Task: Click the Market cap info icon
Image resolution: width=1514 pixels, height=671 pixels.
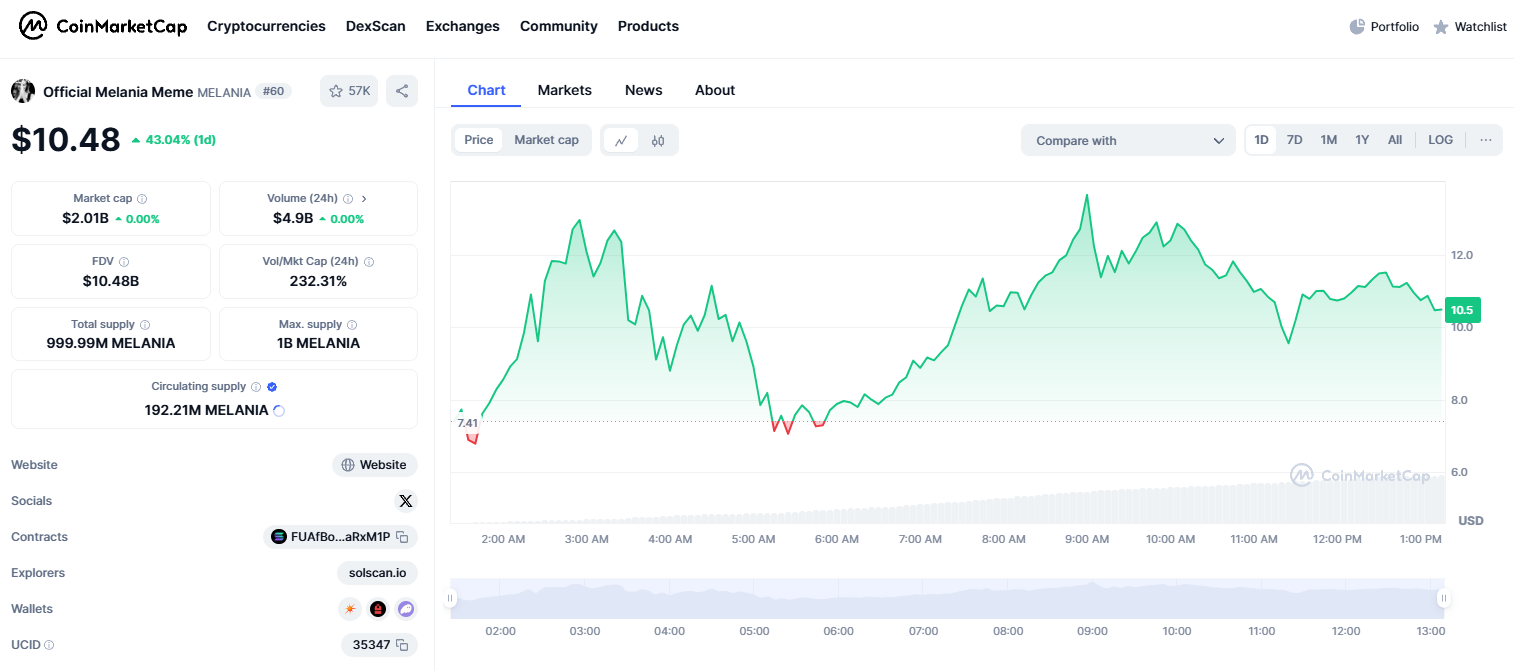Action: pos(142,199)
